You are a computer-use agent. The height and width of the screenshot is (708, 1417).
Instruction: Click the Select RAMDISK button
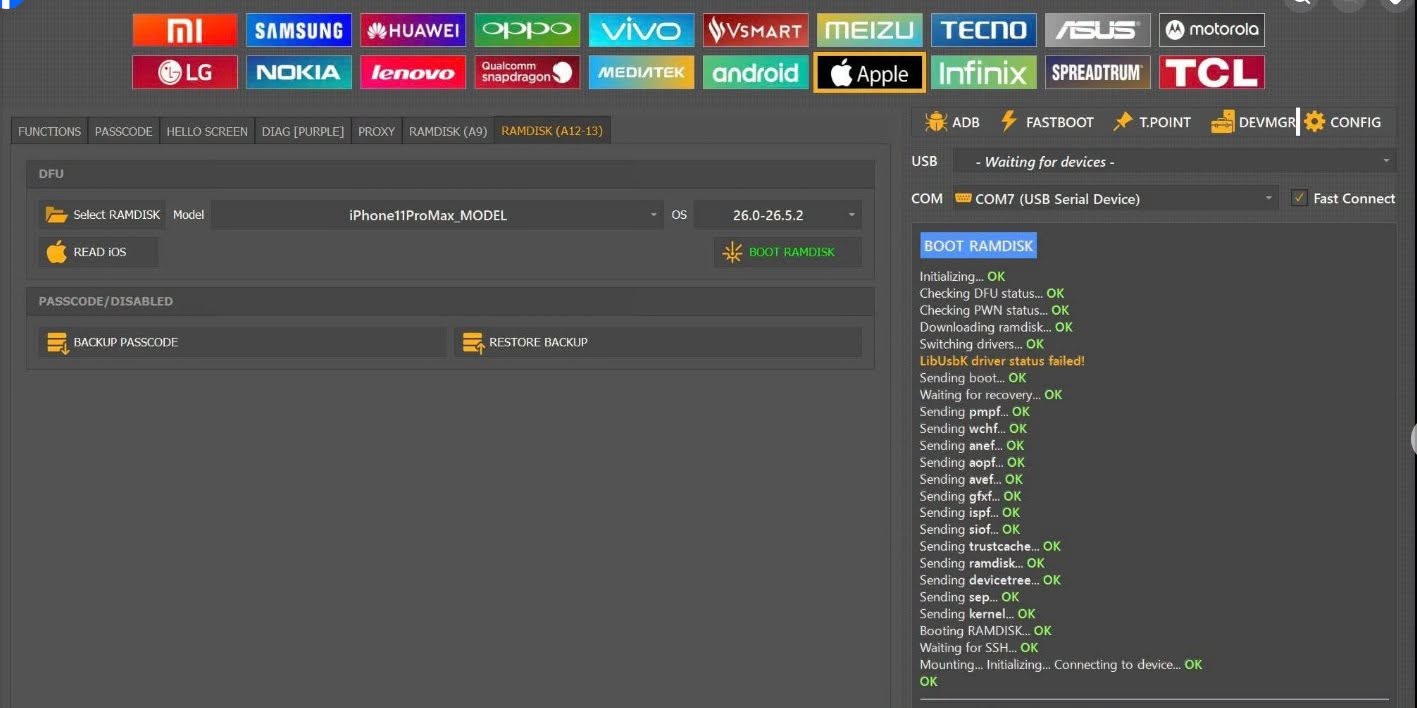pyautogui.click(x=102, y=215)
